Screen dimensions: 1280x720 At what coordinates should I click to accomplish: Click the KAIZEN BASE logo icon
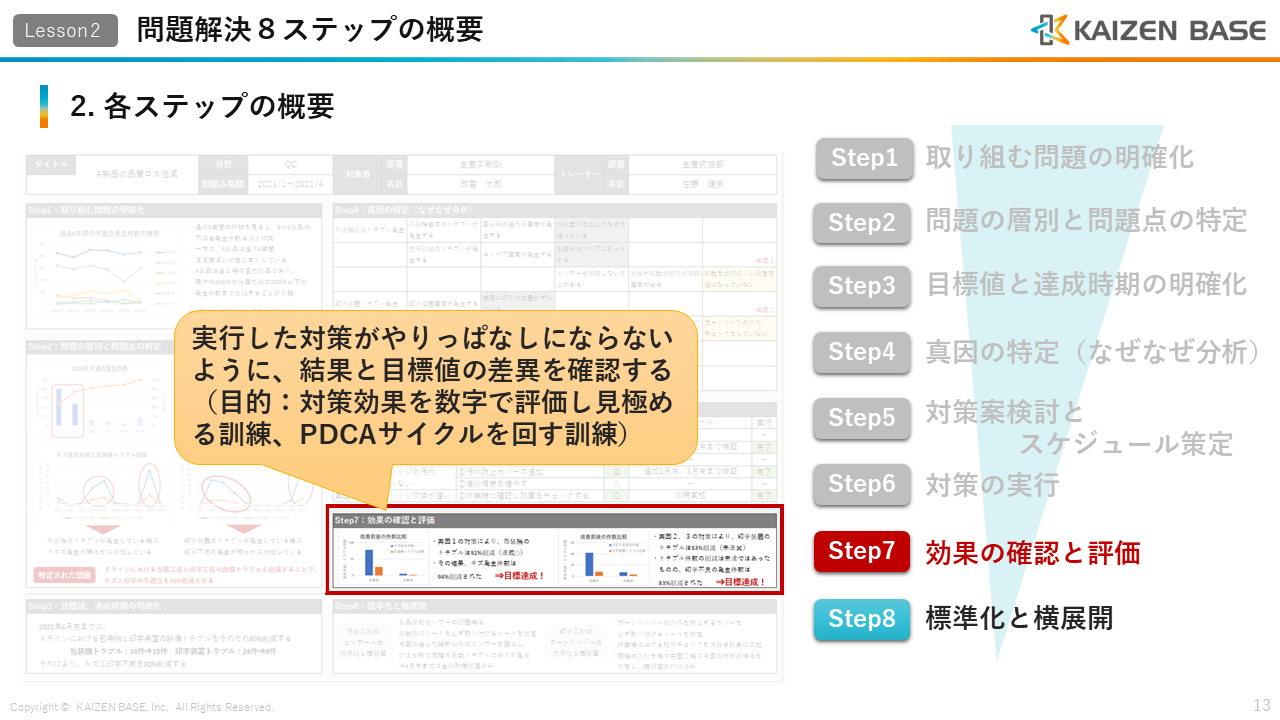click(x=1049, y=30)
